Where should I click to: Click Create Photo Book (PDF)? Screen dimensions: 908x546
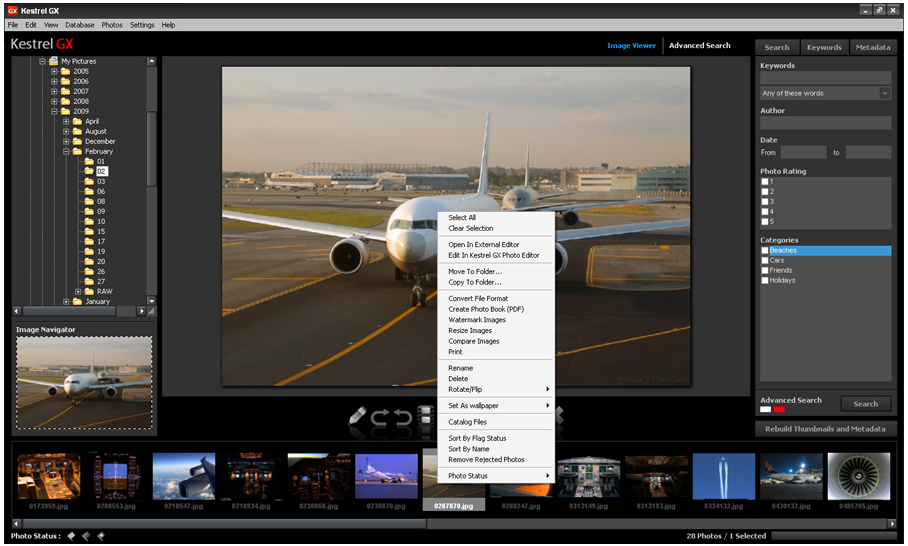(x=496, y=309)
